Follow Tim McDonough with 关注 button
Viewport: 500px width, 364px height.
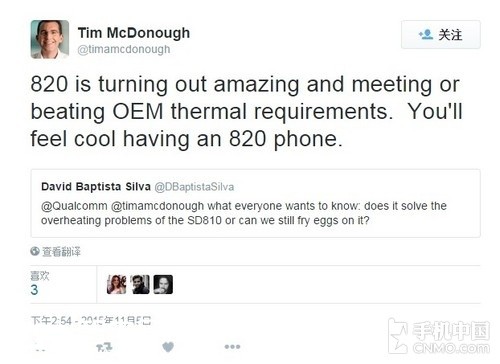(x=441, y=34)
